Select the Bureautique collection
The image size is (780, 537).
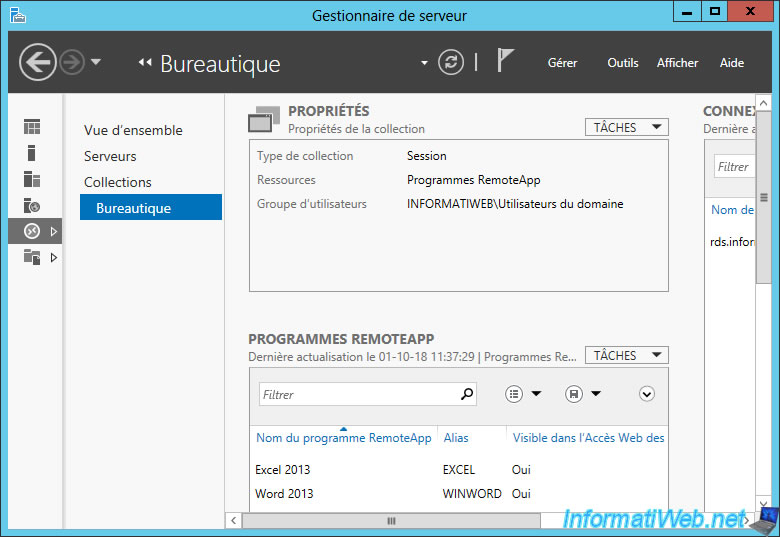click(151, 207)
